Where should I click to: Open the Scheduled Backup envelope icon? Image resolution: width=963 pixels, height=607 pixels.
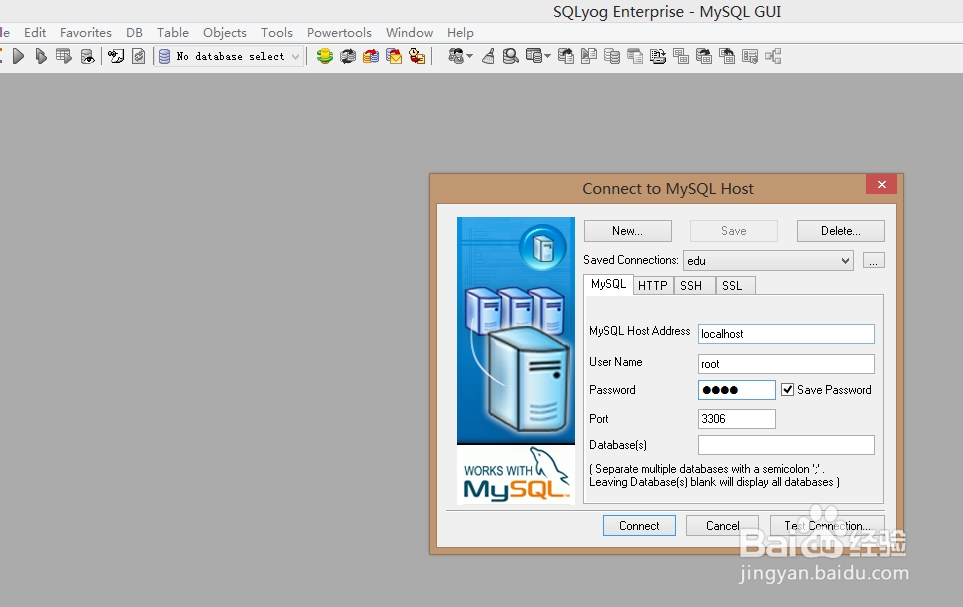394,57
